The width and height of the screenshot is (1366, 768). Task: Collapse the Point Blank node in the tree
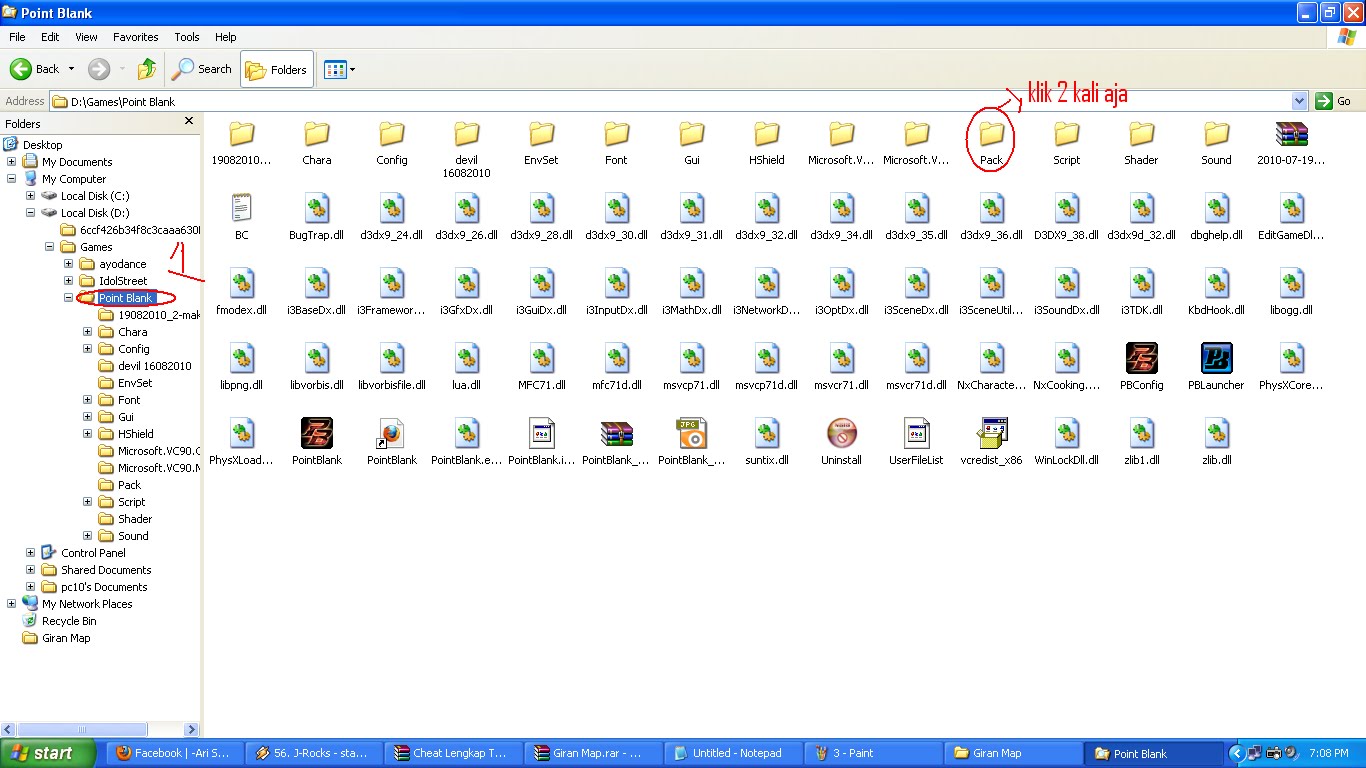(68, 298)
